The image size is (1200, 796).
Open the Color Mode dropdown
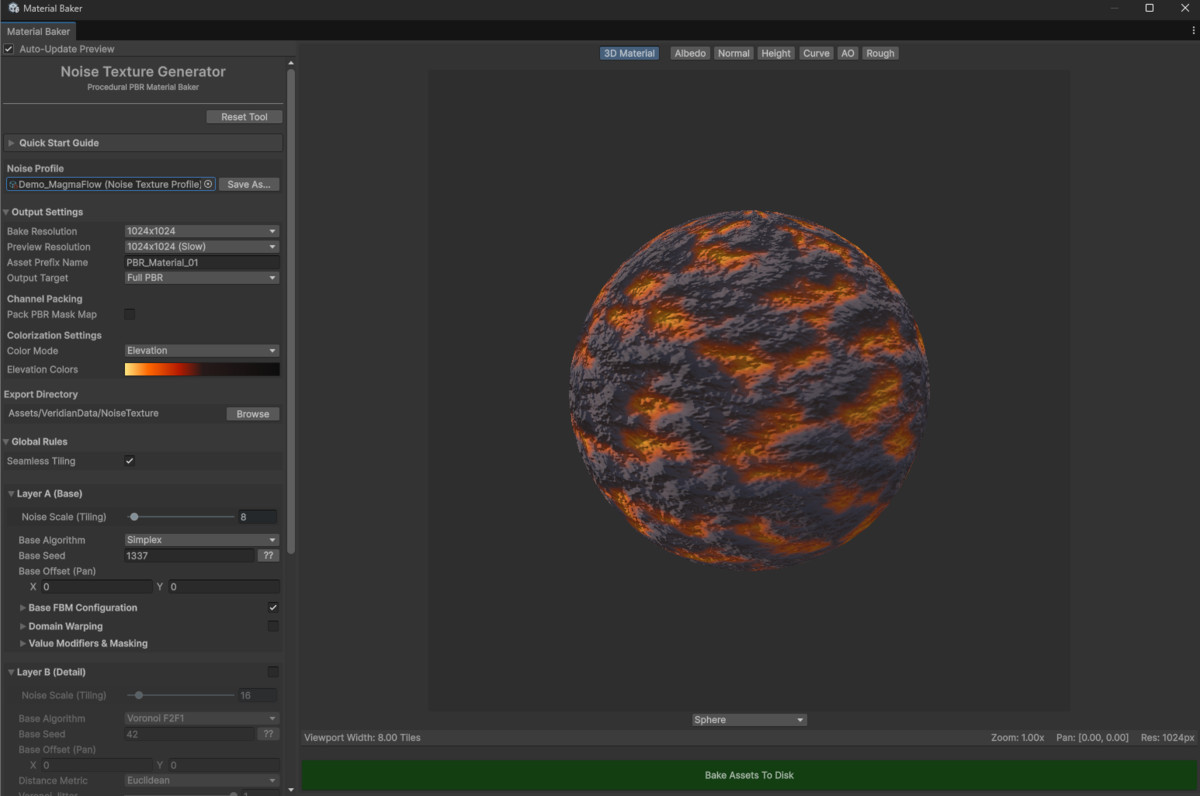(201, 351)
